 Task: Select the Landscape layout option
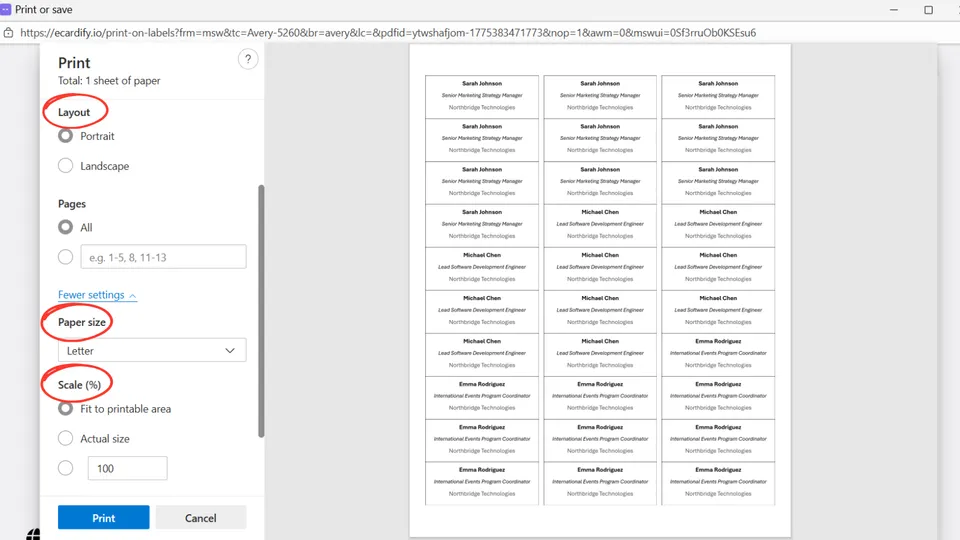(66, 165)
